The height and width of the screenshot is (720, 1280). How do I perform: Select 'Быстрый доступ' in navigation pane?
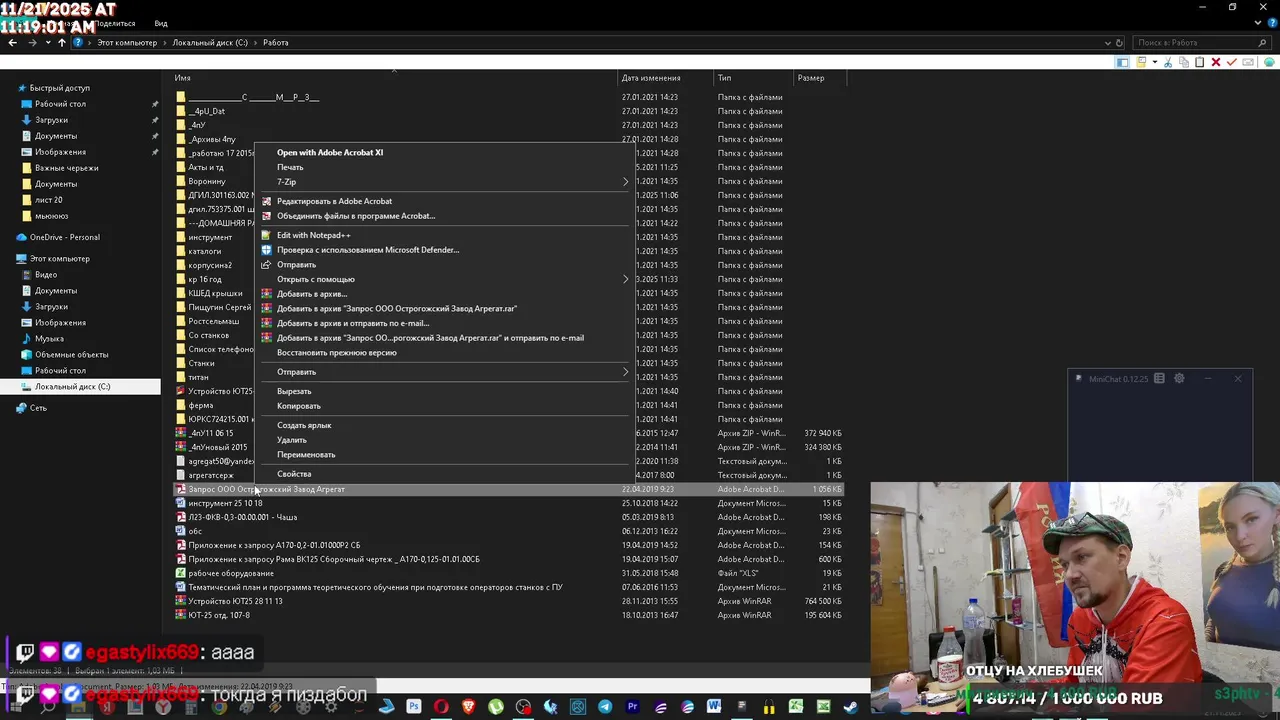59,88
